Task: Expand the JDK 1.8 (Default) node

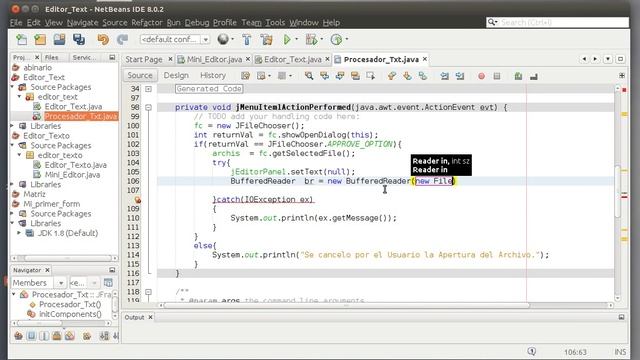Action: click(x=19, y=233)
